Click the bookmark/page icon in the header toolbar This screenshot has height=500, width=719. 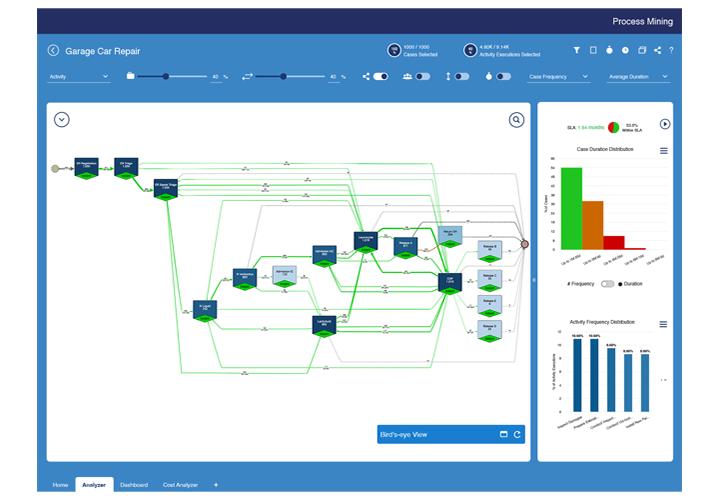click(593, 50)
